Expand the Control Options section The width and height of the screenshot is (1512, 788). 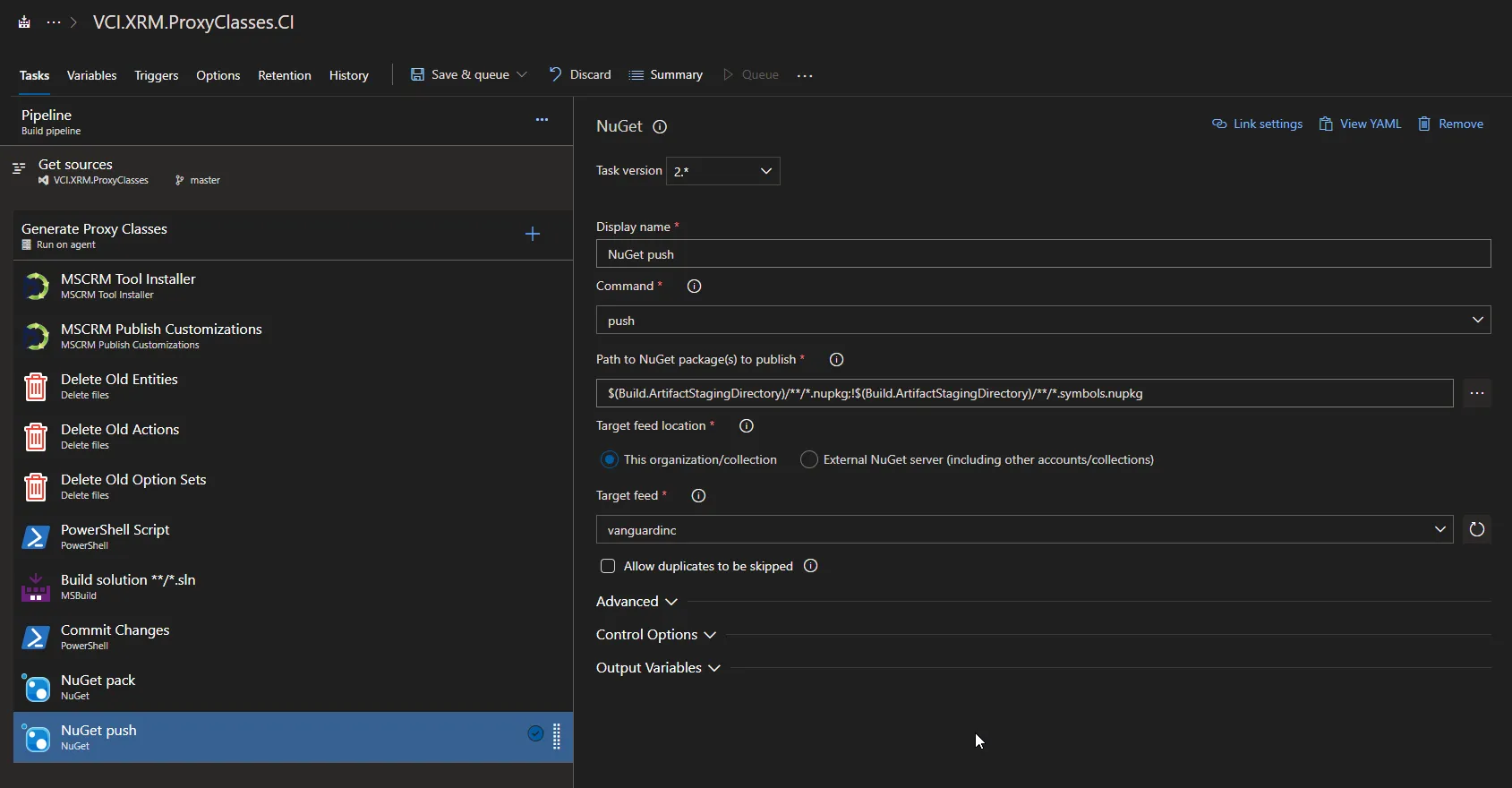coord(655,635)
